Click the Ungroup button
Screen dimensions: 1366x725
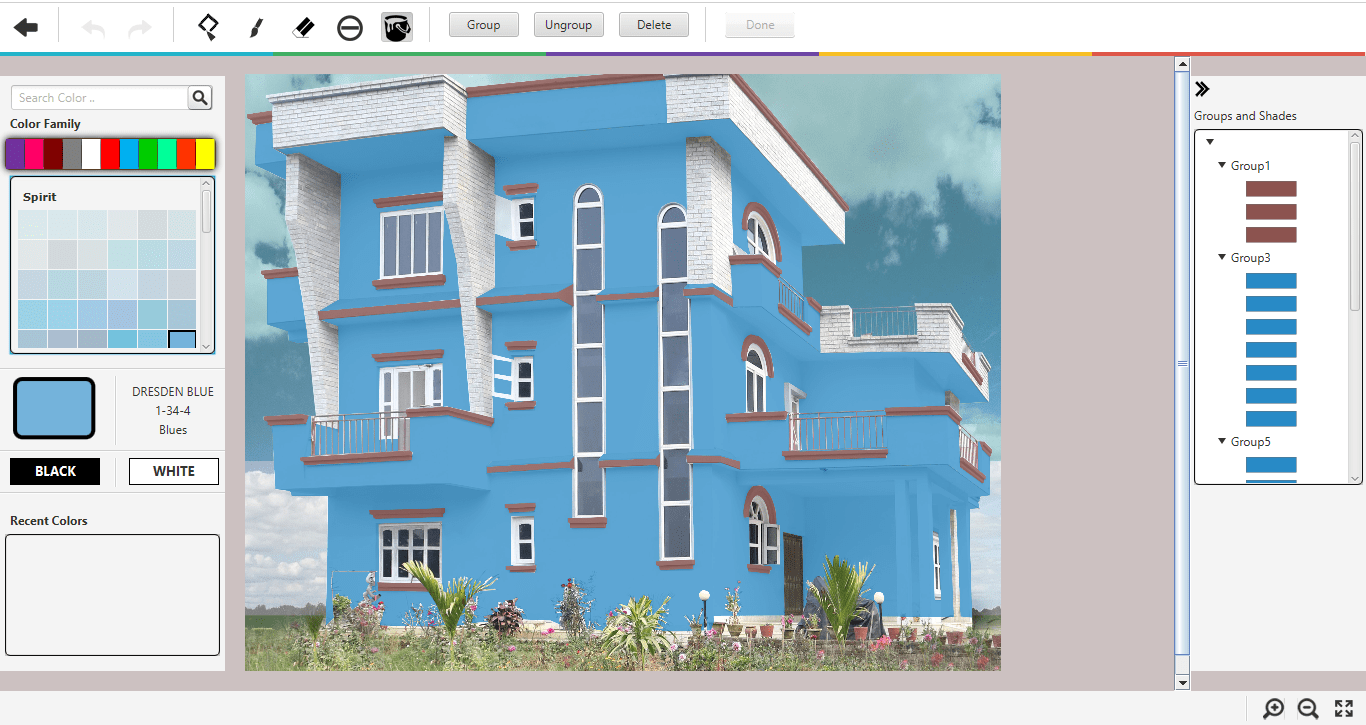pyautogui.click(x=569, y=25)
